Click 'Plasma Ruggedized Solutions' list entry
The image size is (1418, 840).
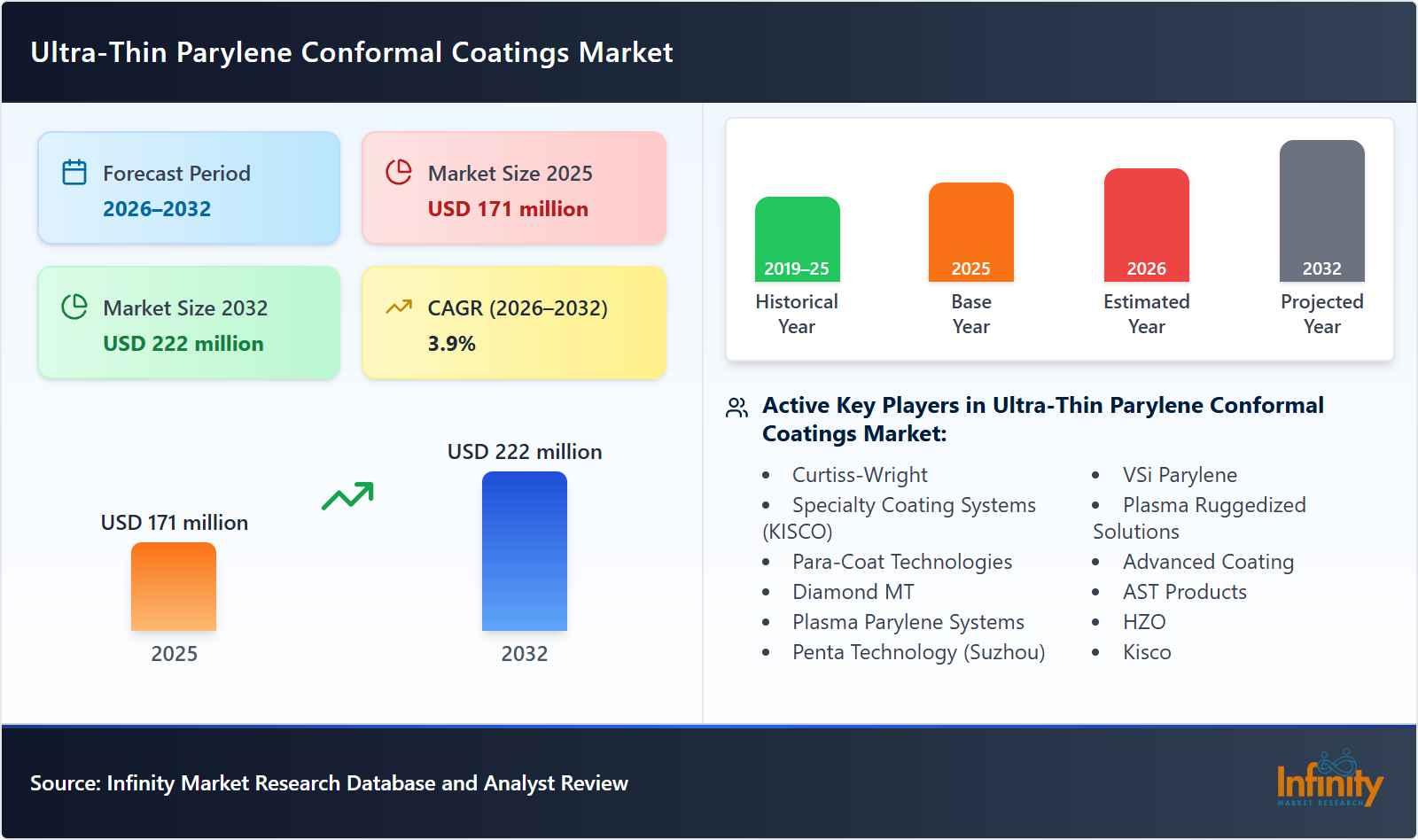tap(1200, 518)
